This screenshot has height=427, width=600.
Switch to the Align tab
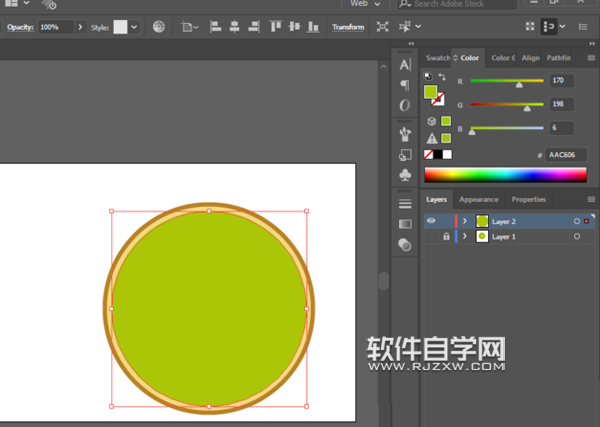click(x=530, y=58)
